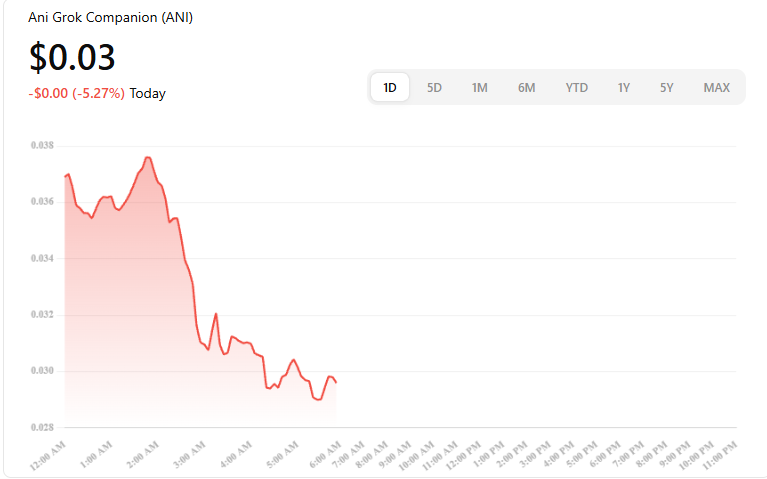The height and width of the screenshot is (479, 767).
Task: Click the -$0.00 (-5.27%) change value
Action: [76, 93]
